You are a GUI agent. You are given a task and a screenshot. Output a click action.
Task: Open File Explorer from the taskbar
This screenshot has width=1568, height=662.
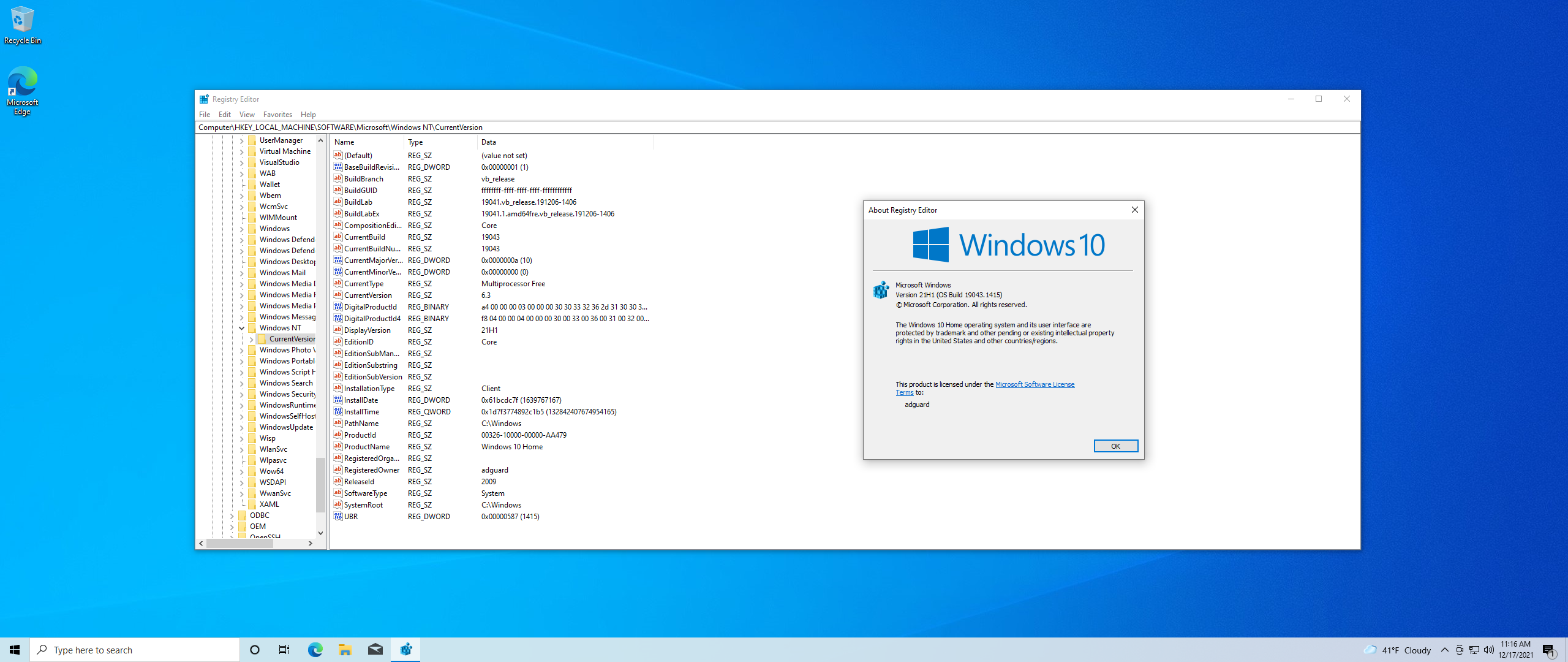click(345, 650)
